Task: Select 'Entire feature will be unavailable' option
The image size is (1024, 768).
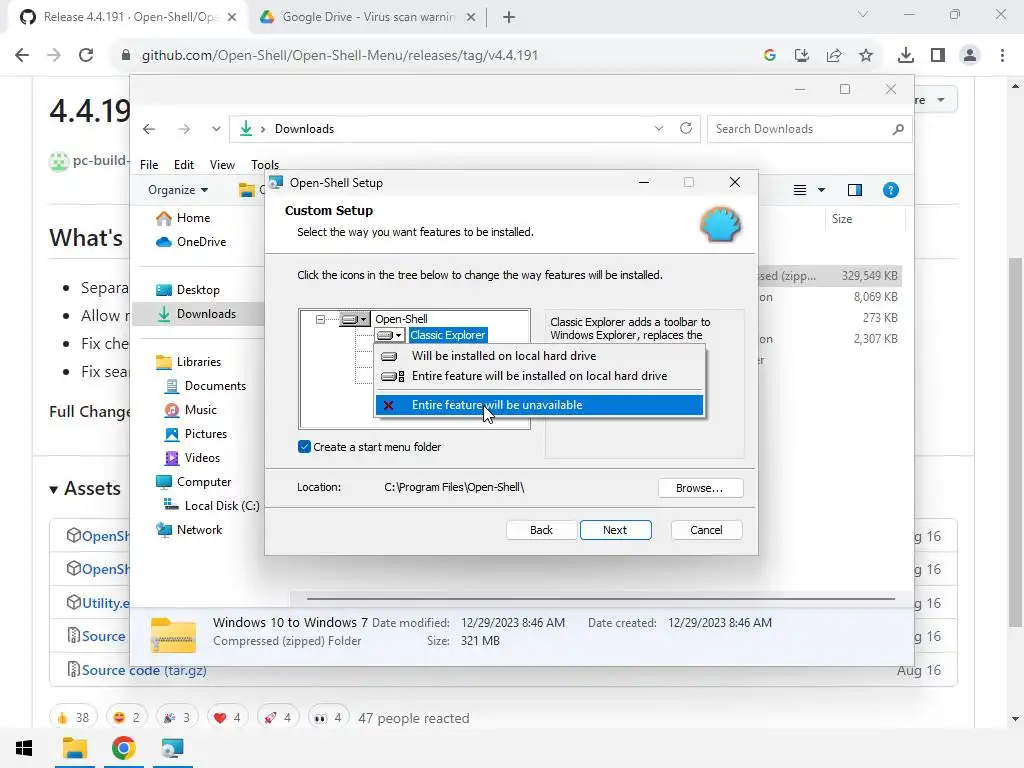Action: [x=539, y=405]
